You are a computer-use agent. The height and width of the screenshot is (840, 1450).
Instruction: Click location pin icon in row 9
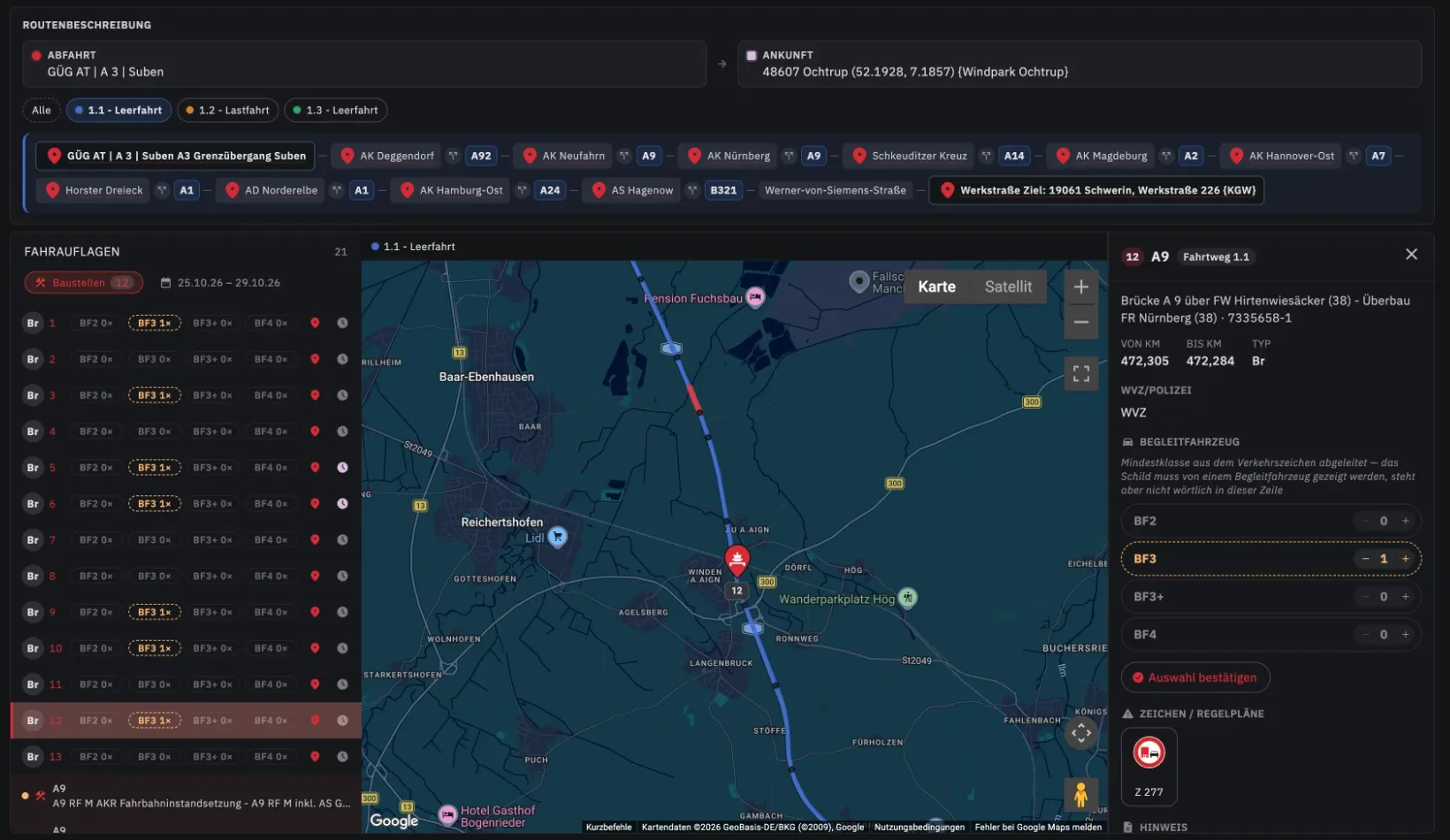[x=315, y=612]
